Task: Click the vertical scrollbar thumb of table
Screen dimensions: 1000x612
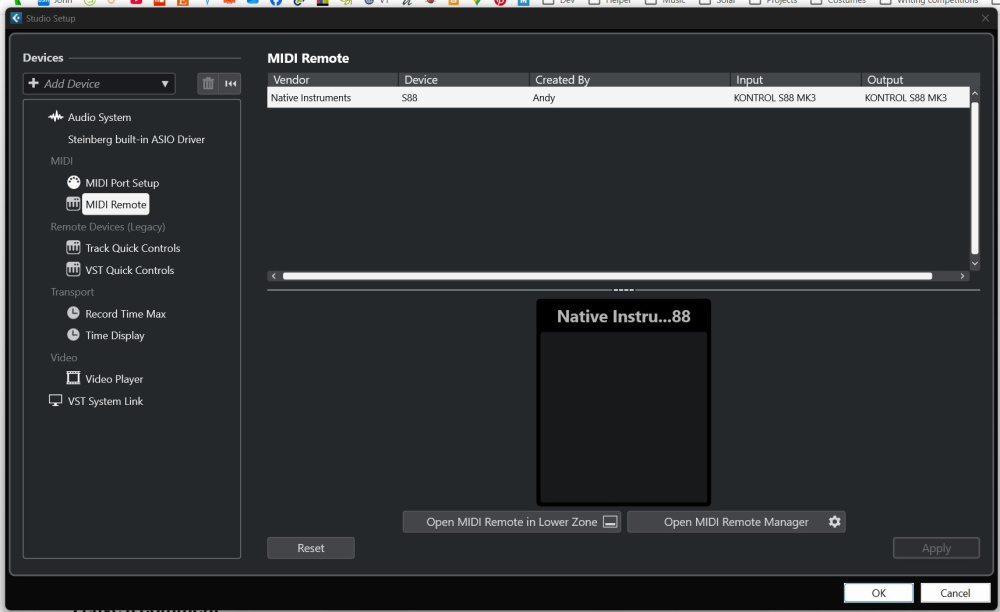Action: (x=974, y=178)
